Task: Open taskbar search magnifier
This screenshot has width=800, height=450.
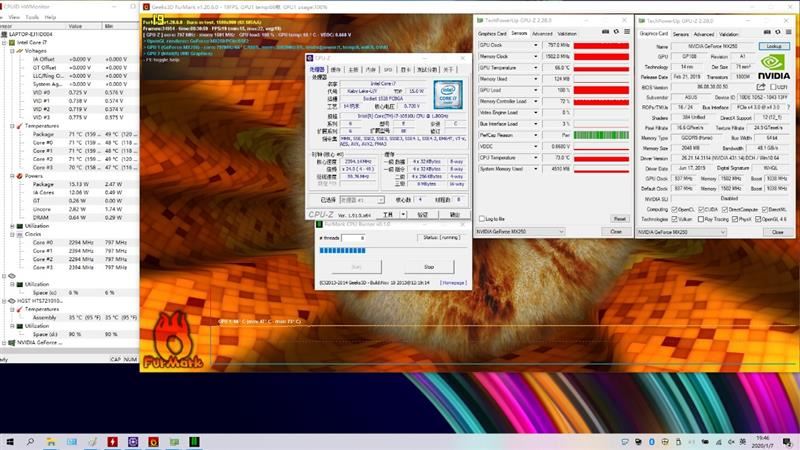Action: [30, 442]
